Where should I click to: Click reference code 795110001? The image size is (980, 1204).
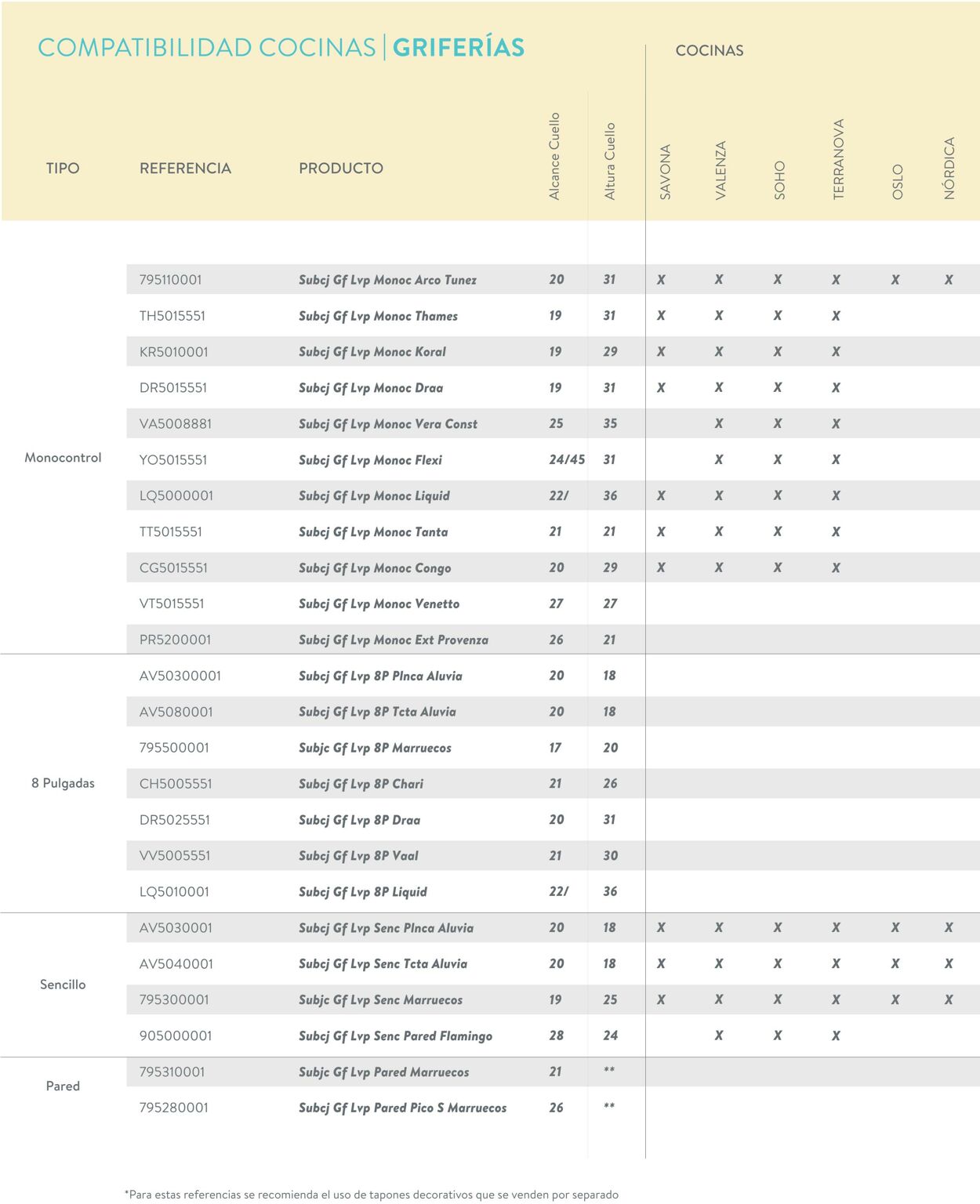(170, 280)
